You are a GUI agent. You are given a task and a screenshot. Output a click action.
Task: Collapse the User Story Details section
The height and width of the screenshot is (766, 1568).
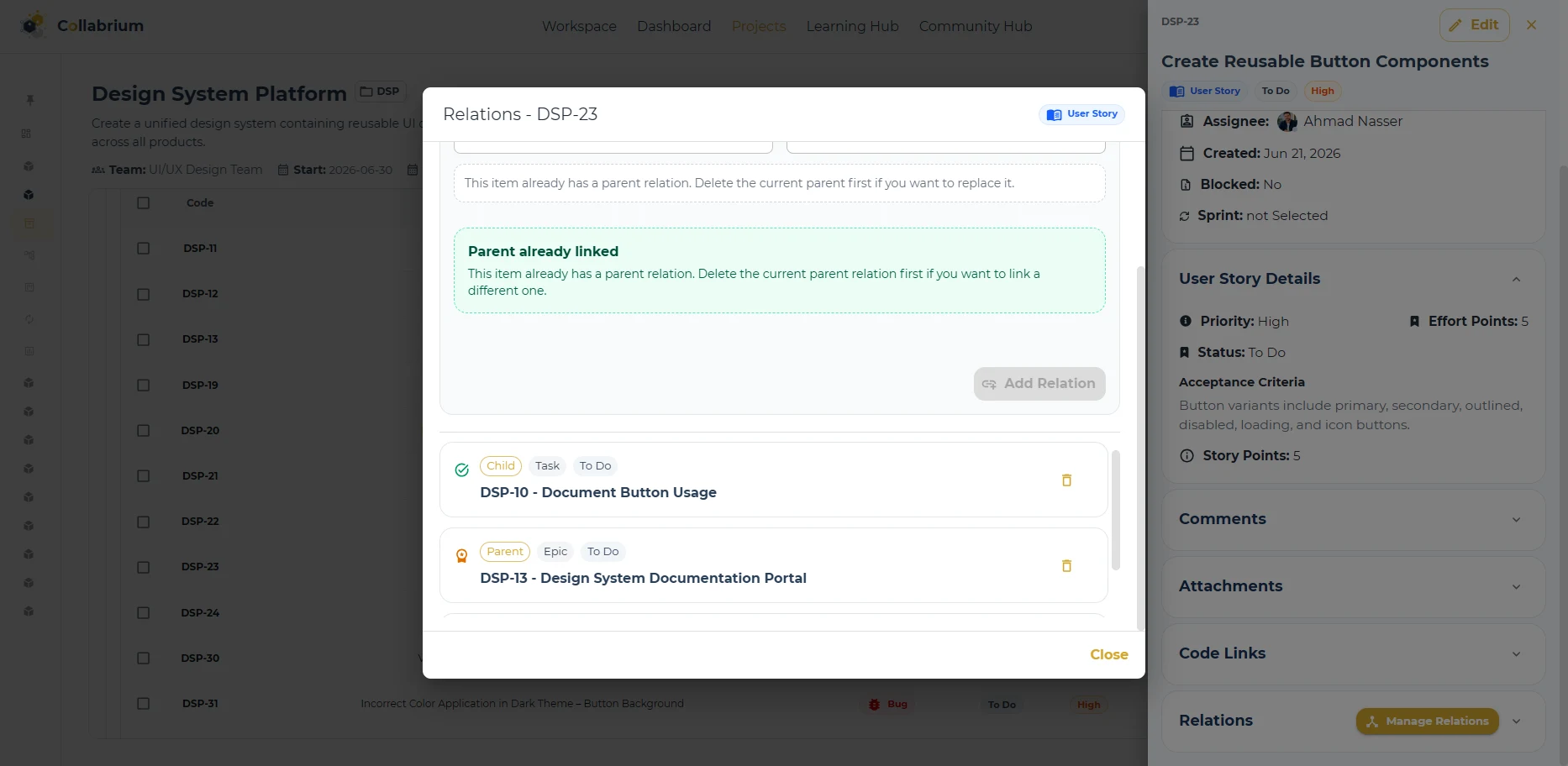click(x=1516, y=280)
